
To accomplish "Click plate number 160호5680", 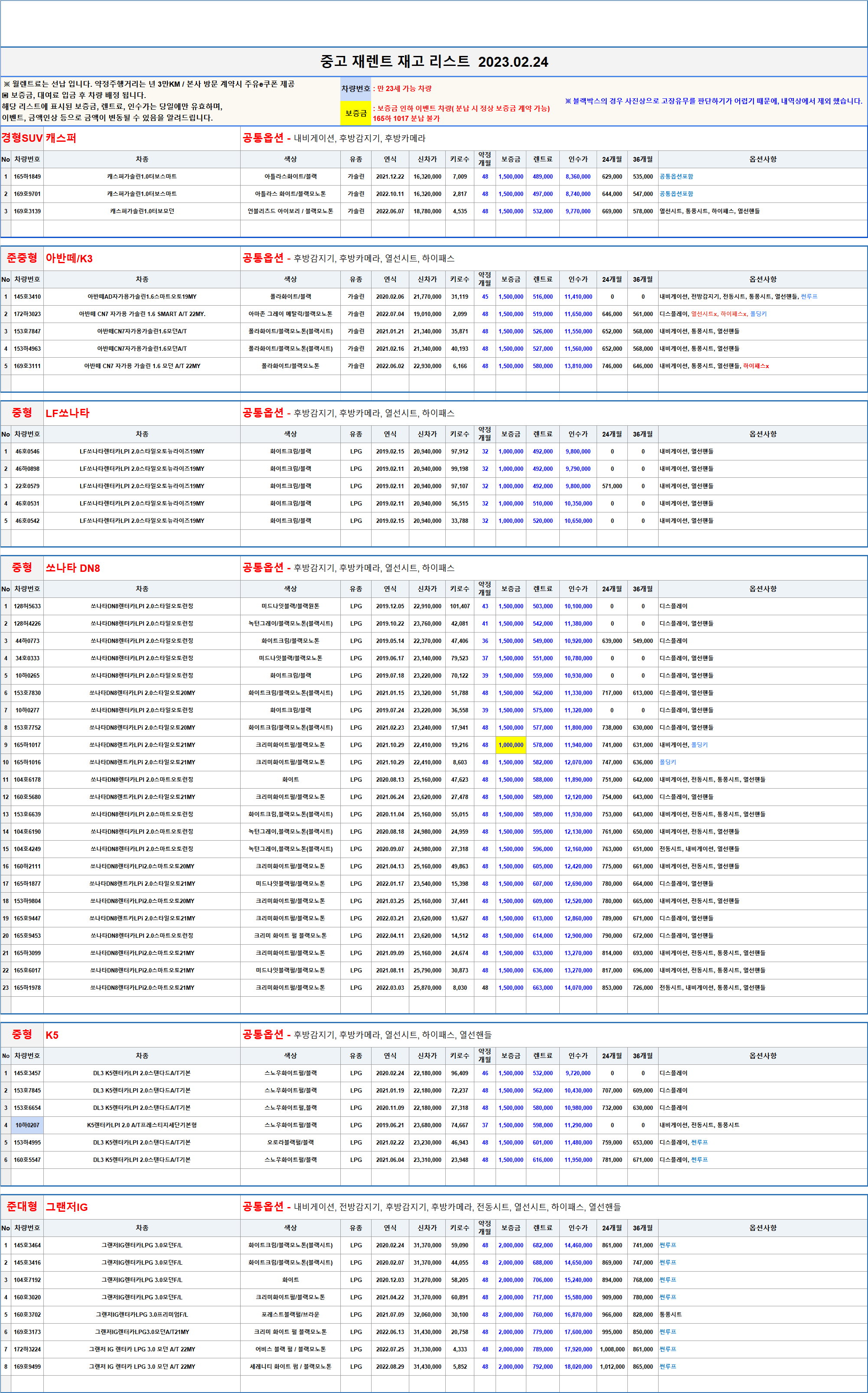I will click(x=28, y=797).
